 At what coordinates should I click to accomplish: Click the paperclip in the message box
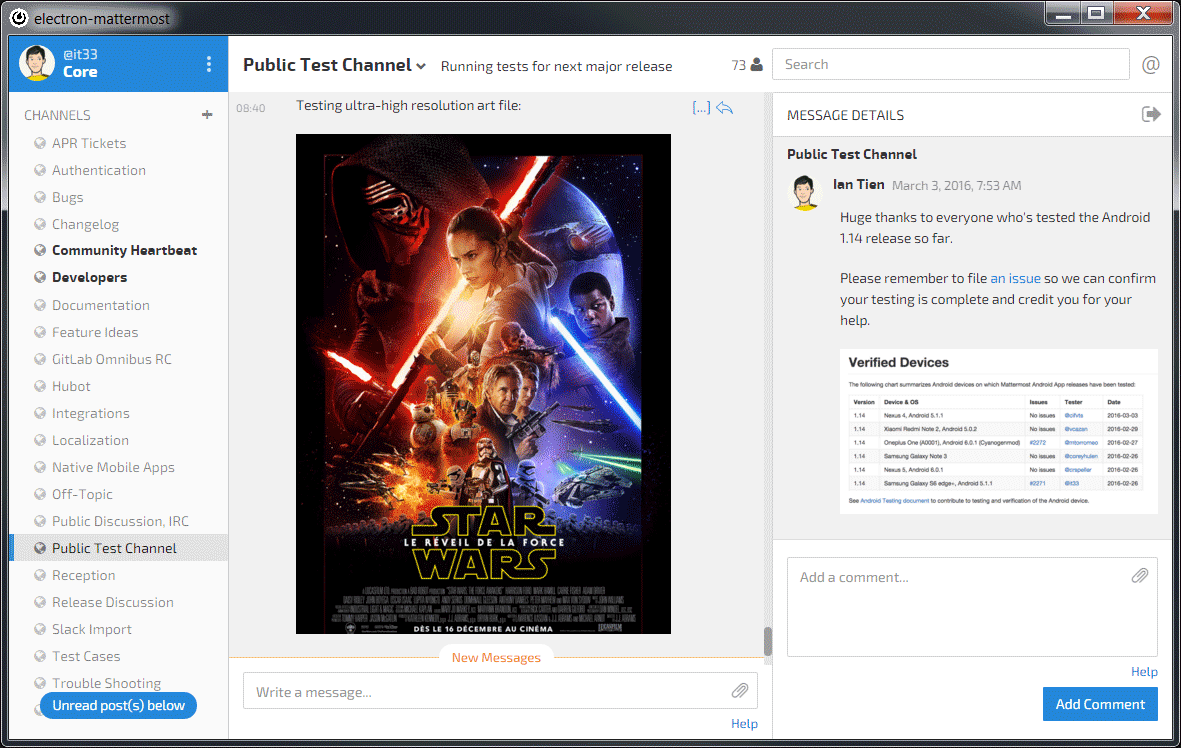coord(739,691)
